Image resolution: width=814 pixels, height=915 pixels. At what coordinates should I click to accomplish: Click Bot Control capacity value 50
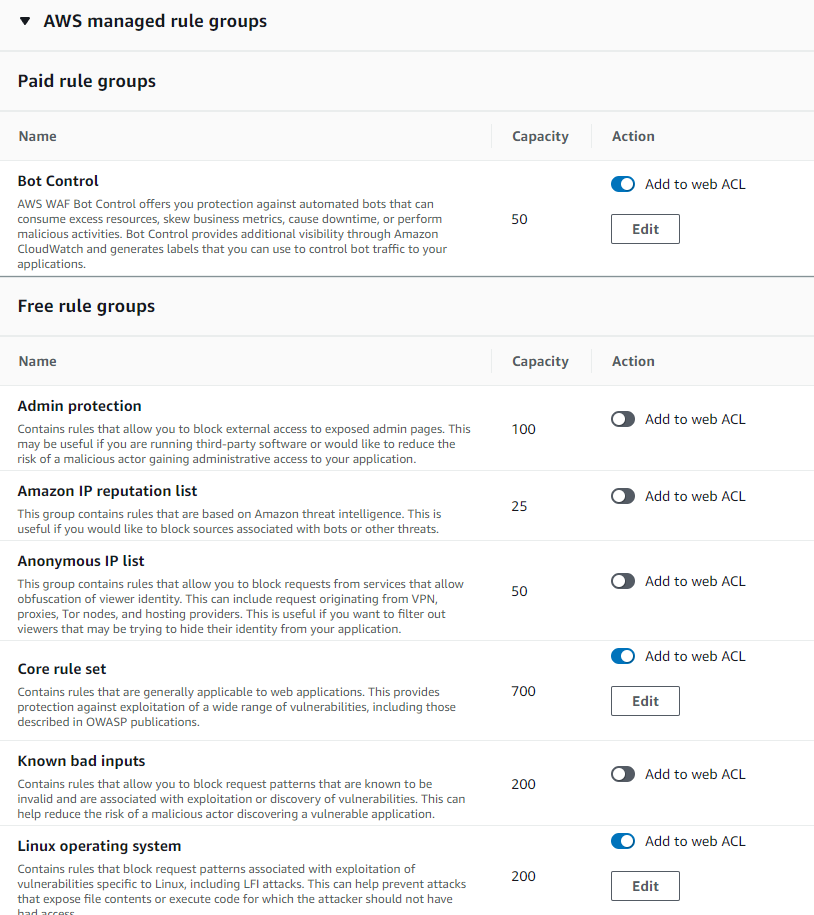[x=519, y=219]
